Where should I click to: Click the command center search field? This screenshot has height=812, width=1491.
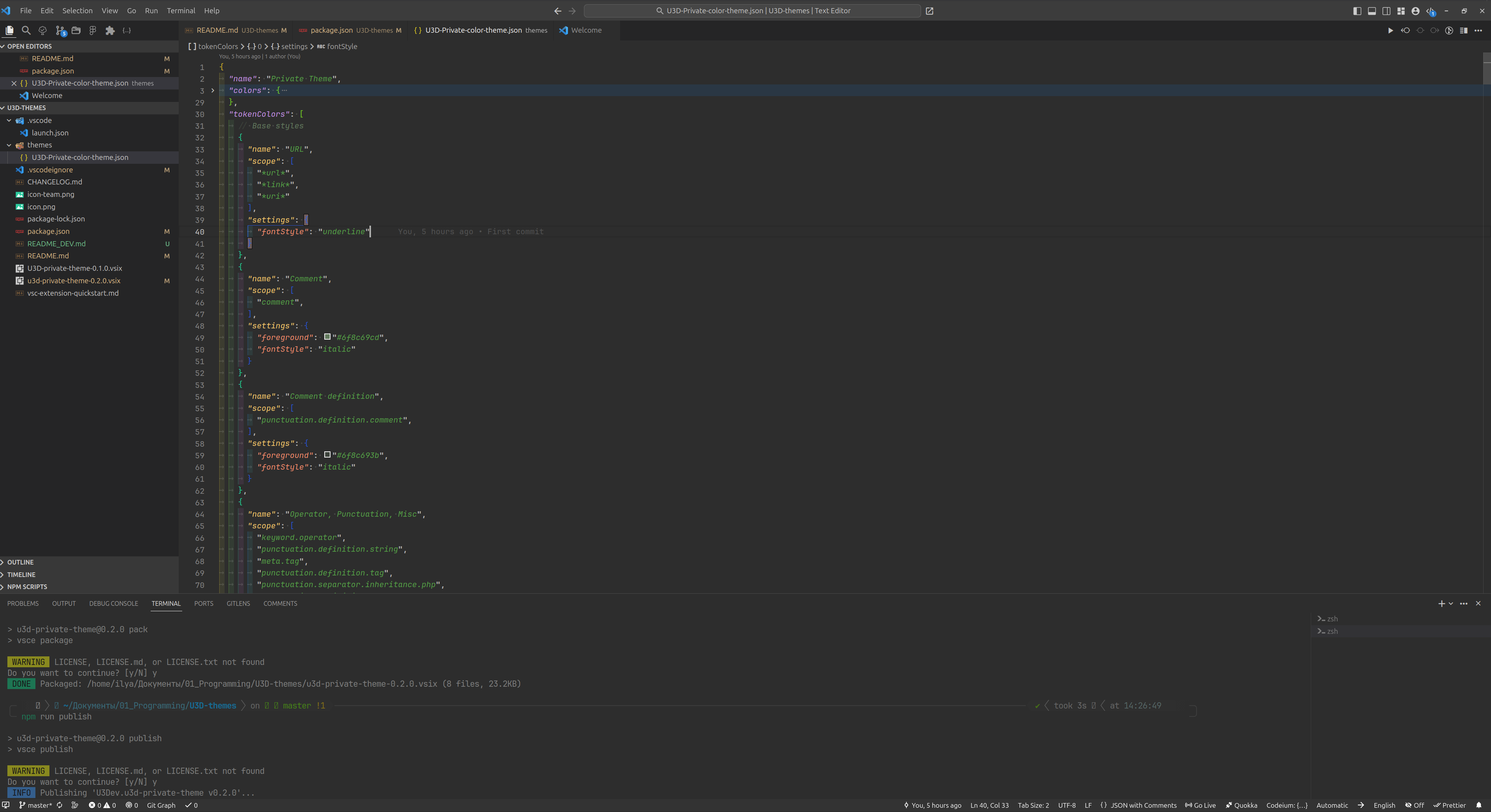click(x=752, y=11)
